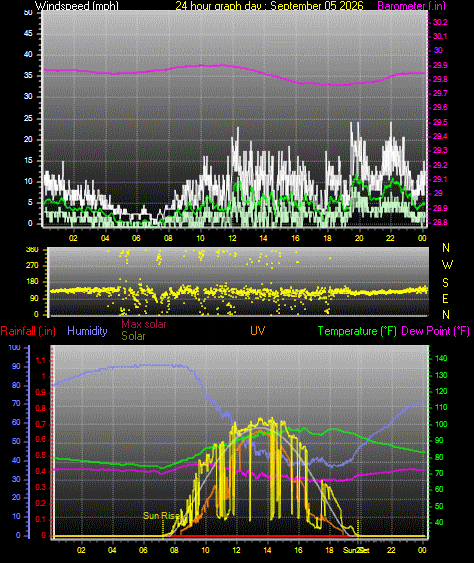The width and height of the screenshot is (474, 563).
Task: Click the 12 hour tick on windspeed graph
Action: pos(232,238)
